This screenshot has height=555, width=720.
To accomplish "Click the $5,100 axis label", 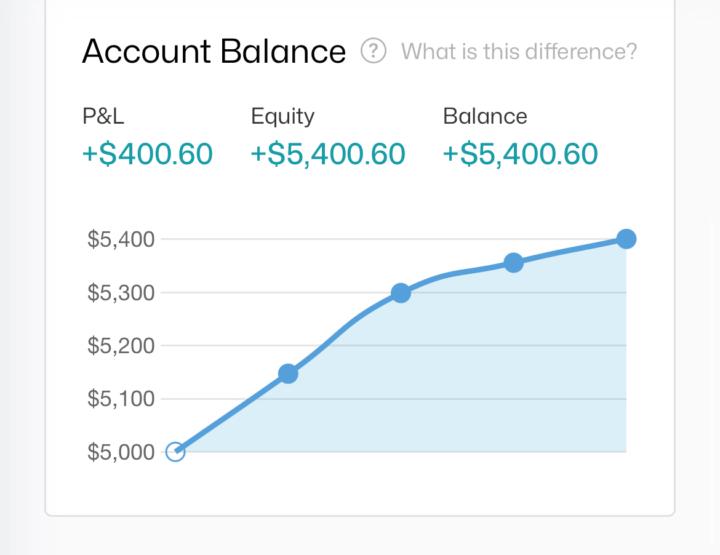I will [121, 398].
